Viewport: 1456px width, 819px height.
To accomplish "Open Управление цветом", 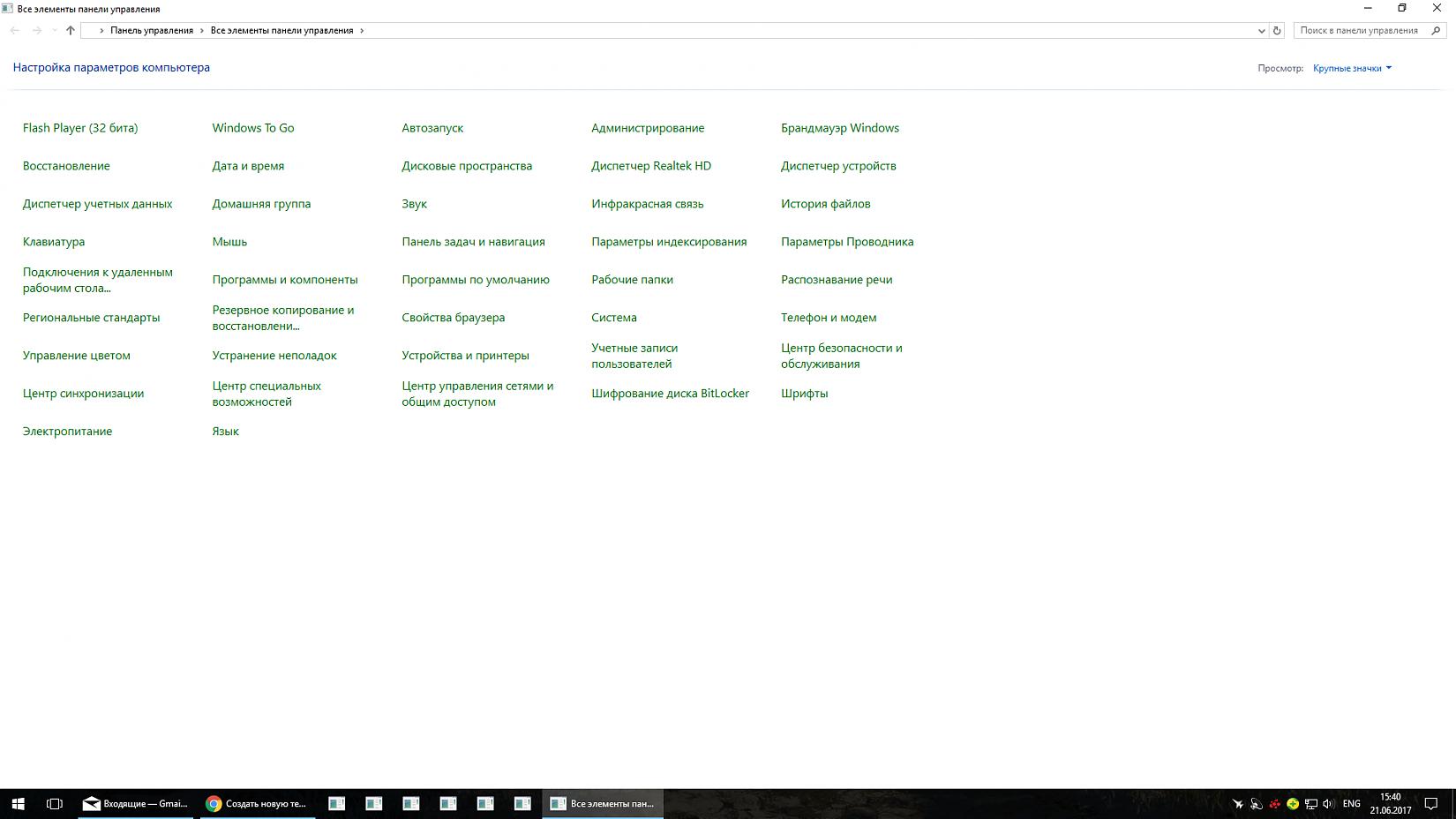I will point(76,356).
